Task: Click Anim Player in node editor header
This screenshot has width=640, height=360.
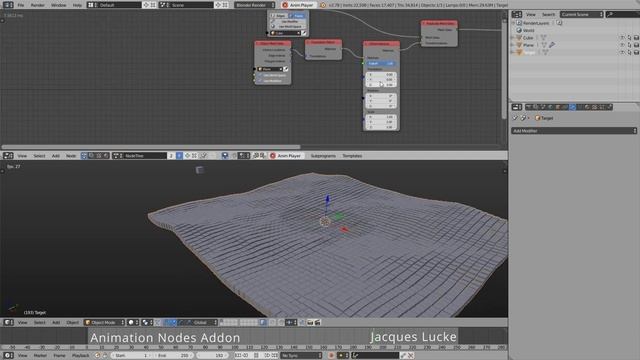Action: [286, 156]
